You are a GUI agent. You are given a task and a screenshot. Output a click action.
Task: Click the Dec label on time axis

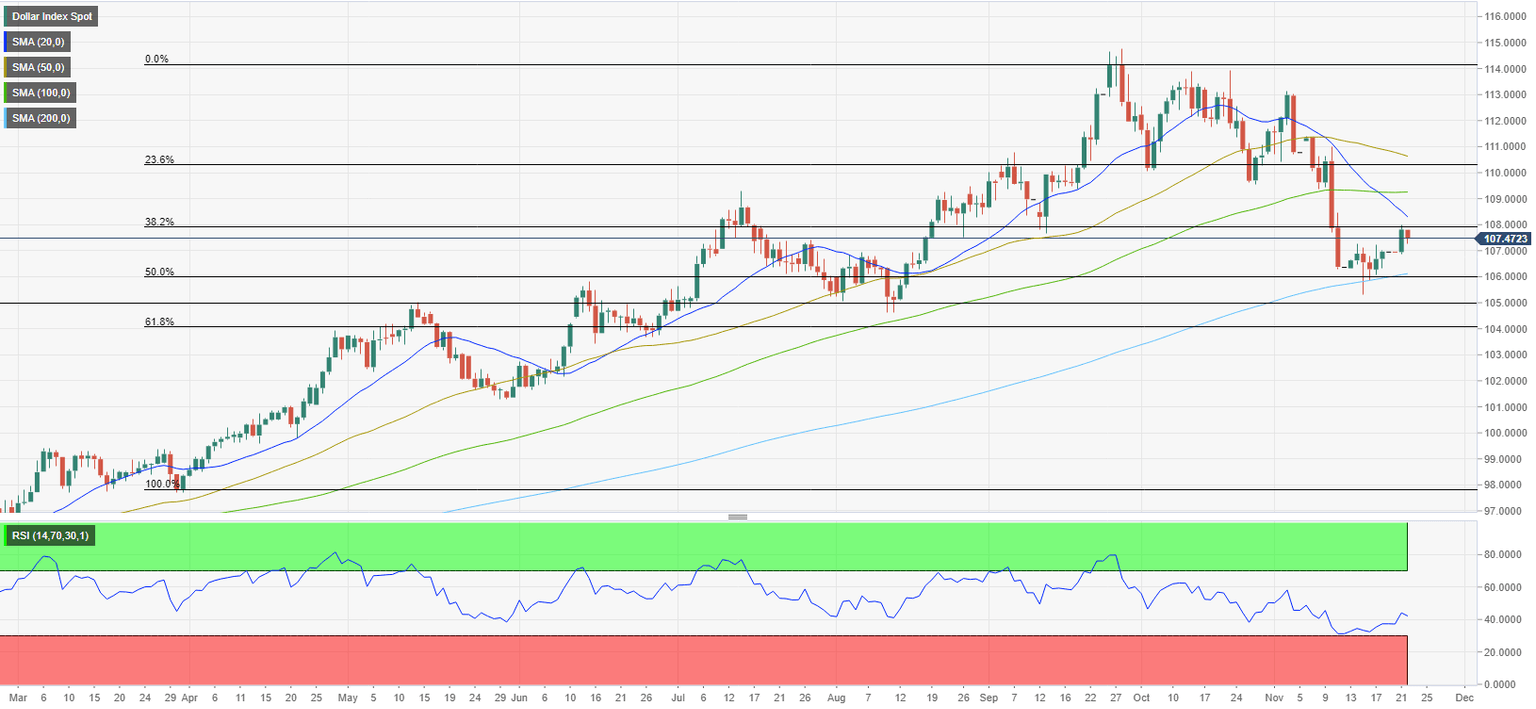1462,696
